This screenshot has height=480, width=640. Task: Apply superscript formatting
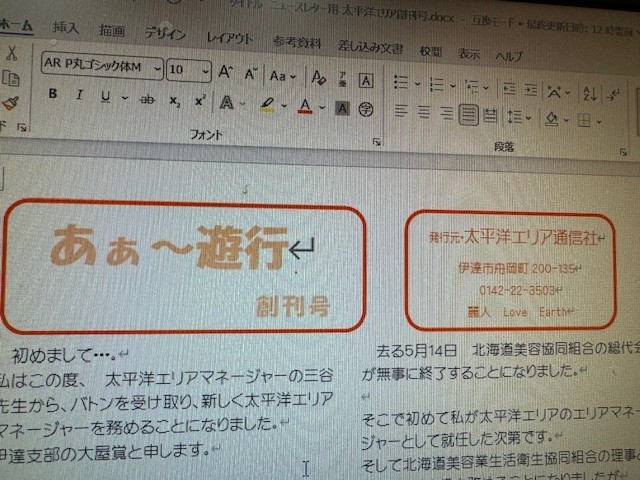coord(200,101)
